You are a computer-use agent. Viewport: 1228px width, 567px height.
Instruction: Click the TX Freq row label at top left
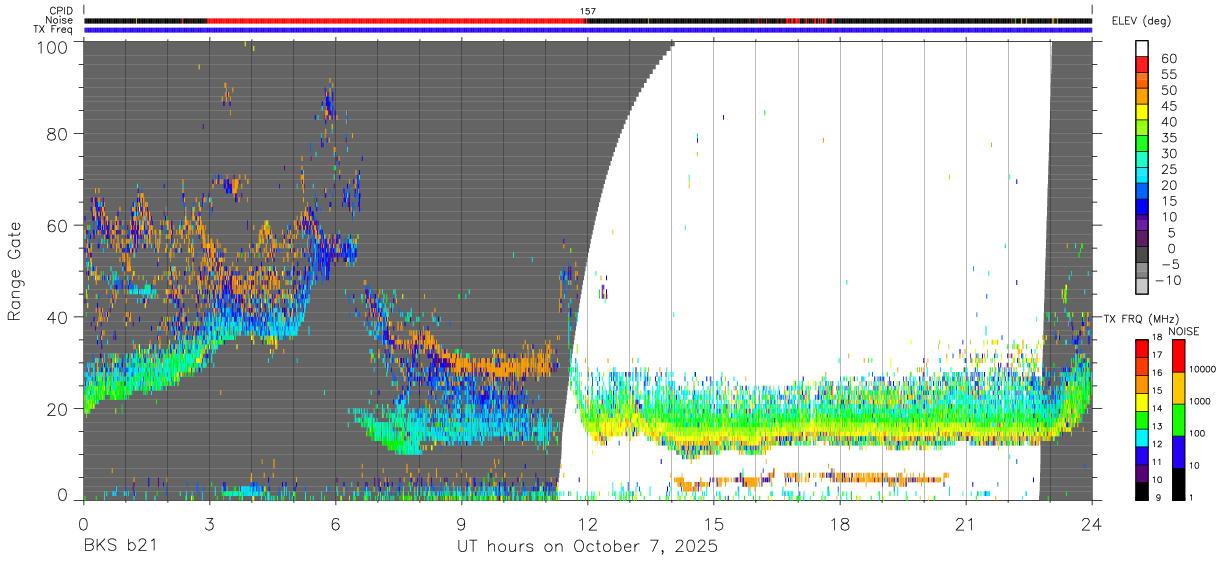click(53, 30)
